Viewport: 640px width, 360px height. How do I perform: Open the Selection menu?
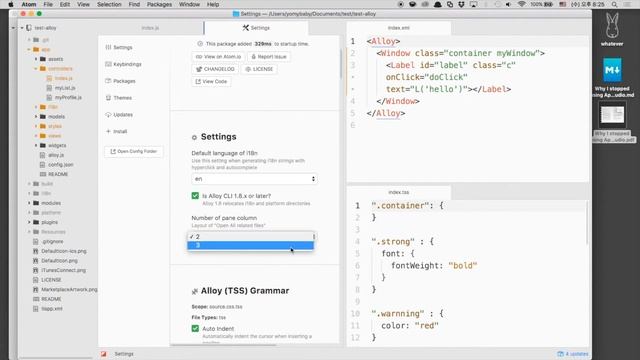point(109,4)
